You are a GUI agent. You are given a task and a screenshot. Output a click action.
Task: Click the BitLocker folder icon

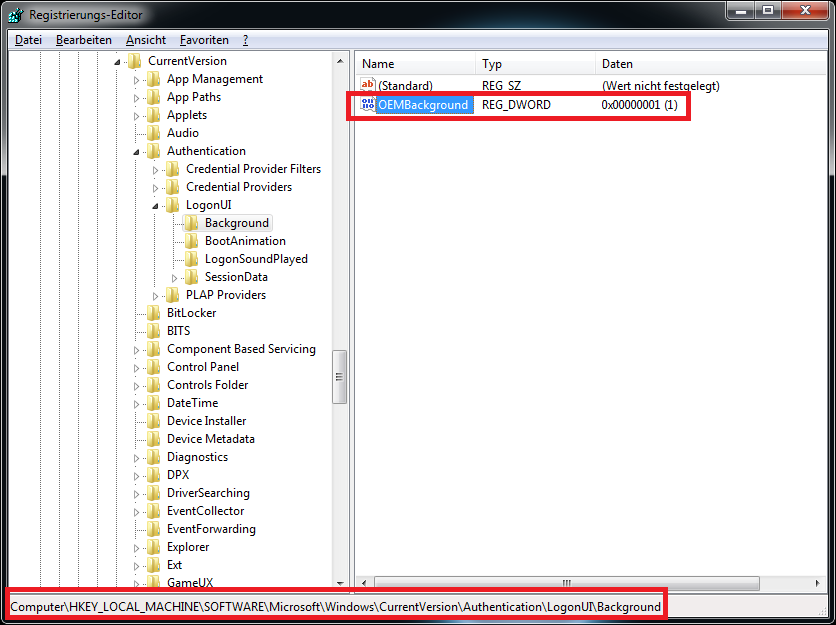tap(154, 313)
